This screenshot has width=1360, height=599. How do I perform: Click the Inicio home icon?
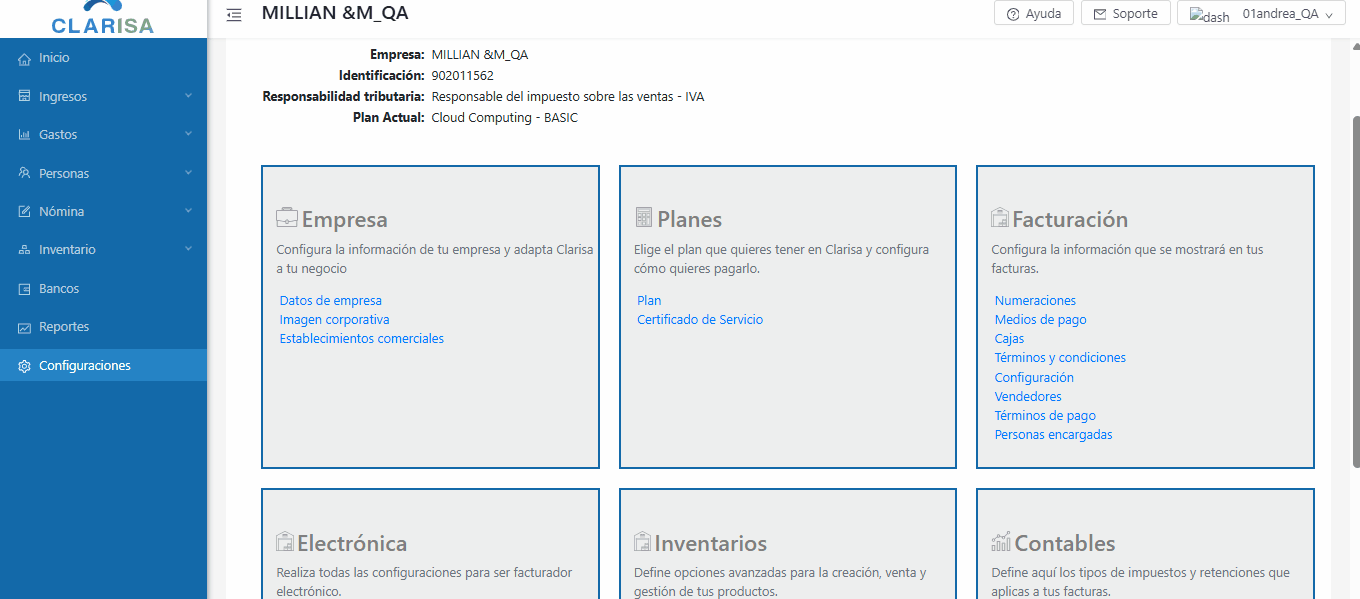point(25,59)
